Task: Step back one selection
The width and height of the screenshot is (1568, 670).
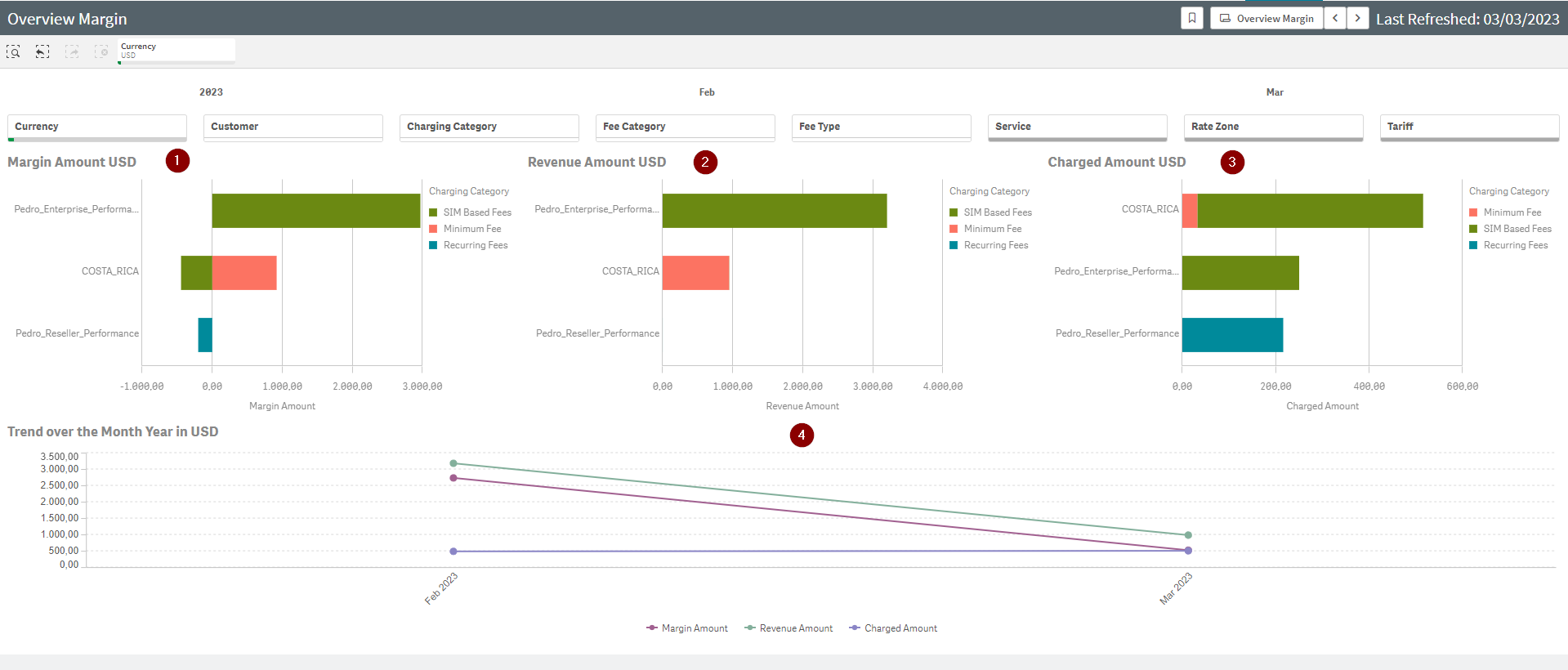Action: tap(42, 52)
